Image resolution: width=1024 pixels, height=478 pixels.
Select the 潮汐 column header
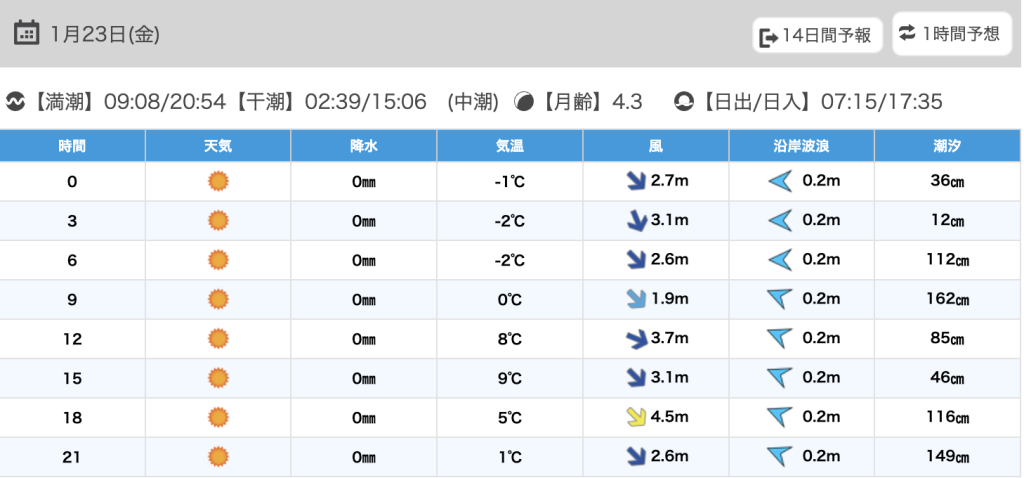(x=946, y=146)
